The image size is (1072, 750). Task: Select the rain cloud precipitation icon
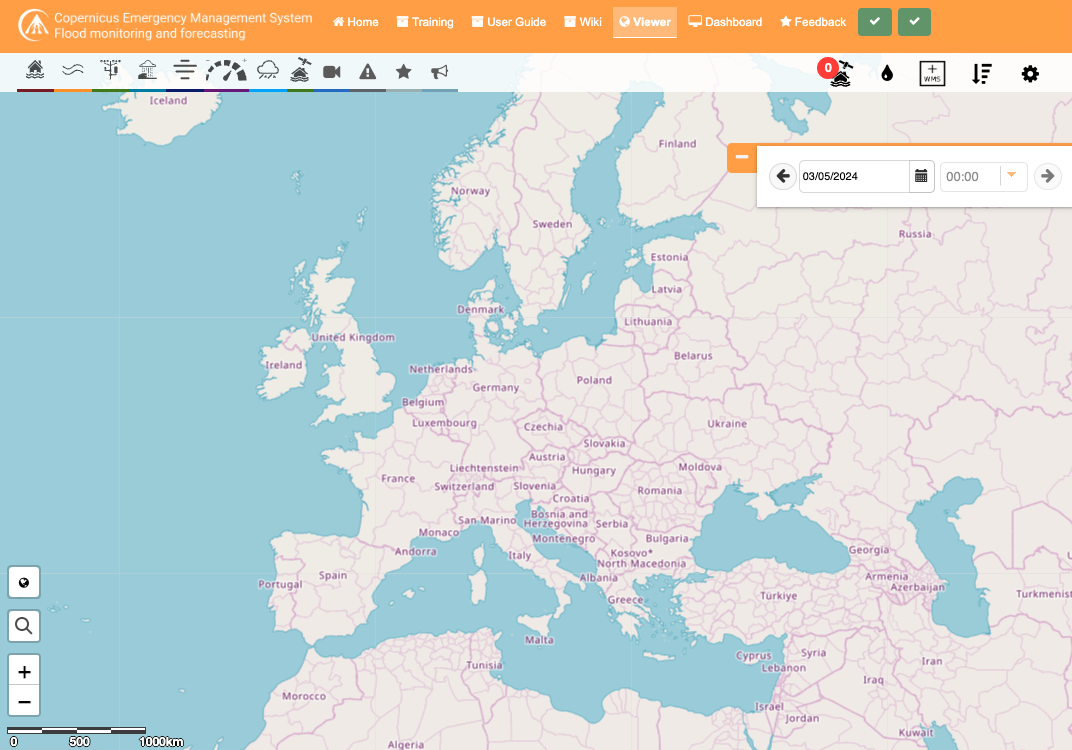(268, 71)
